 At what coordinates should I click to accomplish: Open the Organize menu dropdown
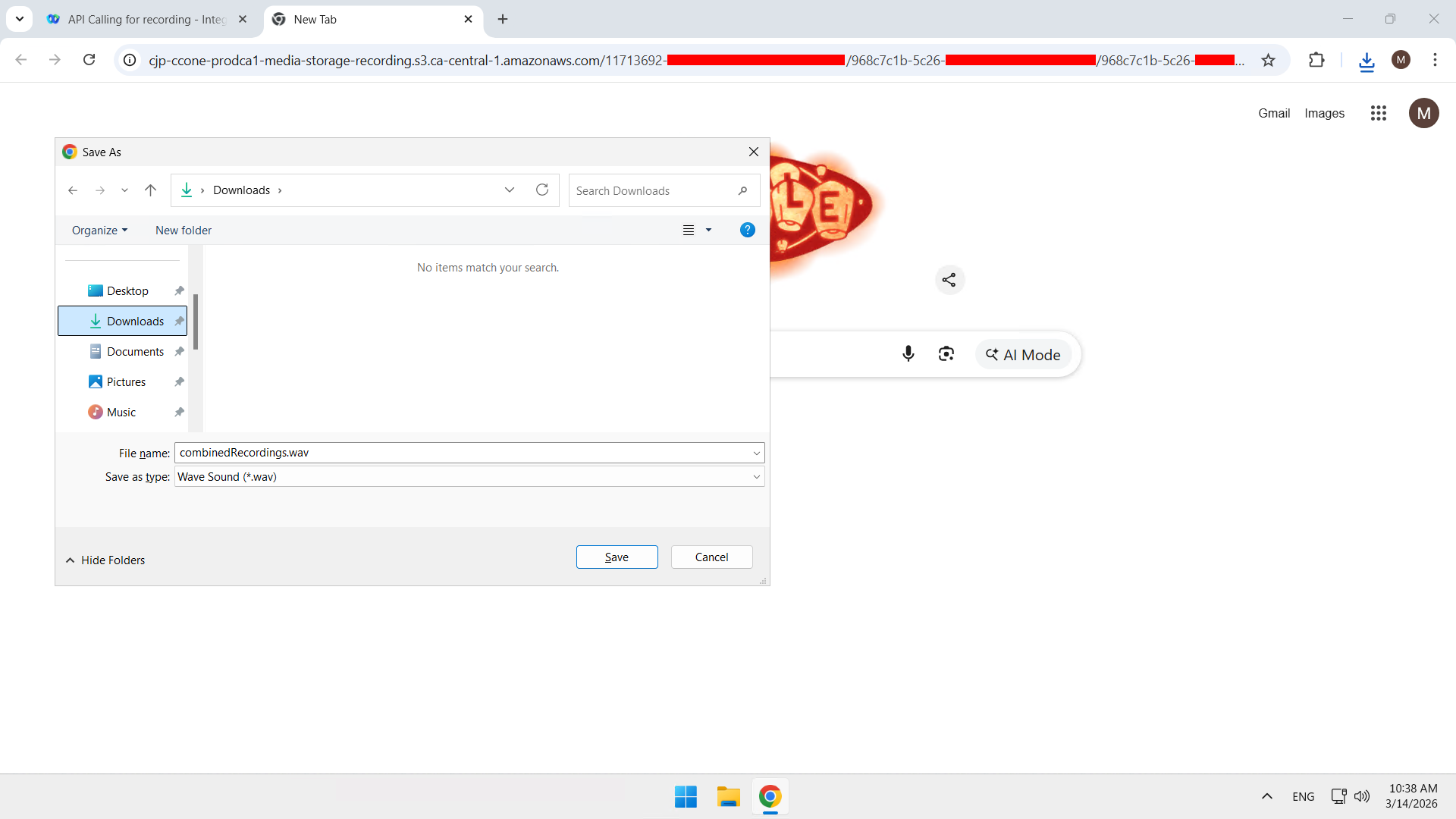[x=99, y=231]
